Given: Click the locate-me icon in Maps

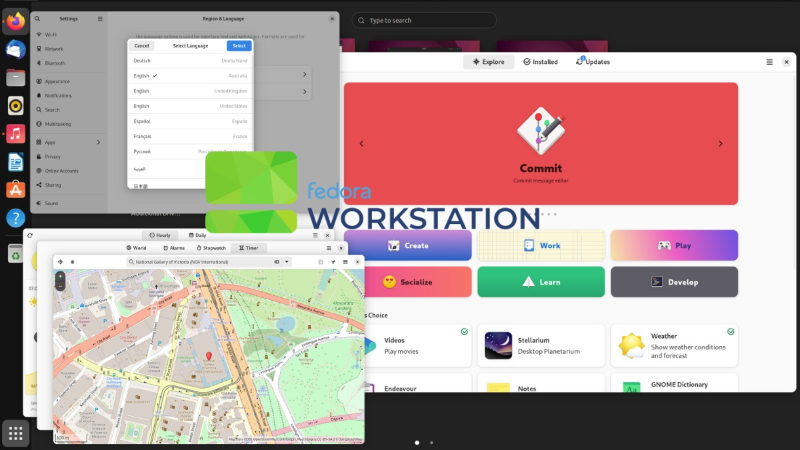Looking at the screenshot, I should coord(60,262).
